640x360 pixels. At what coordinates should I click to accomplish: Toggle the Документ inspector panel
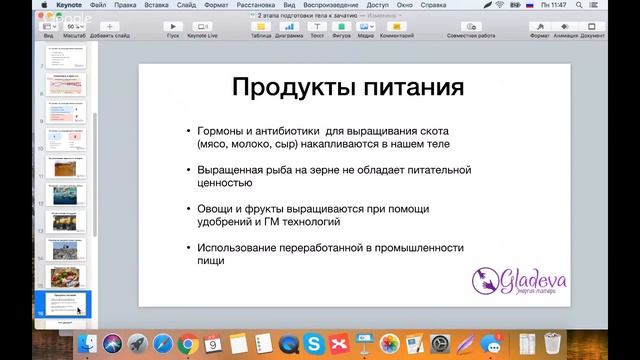tap(591, 27)
